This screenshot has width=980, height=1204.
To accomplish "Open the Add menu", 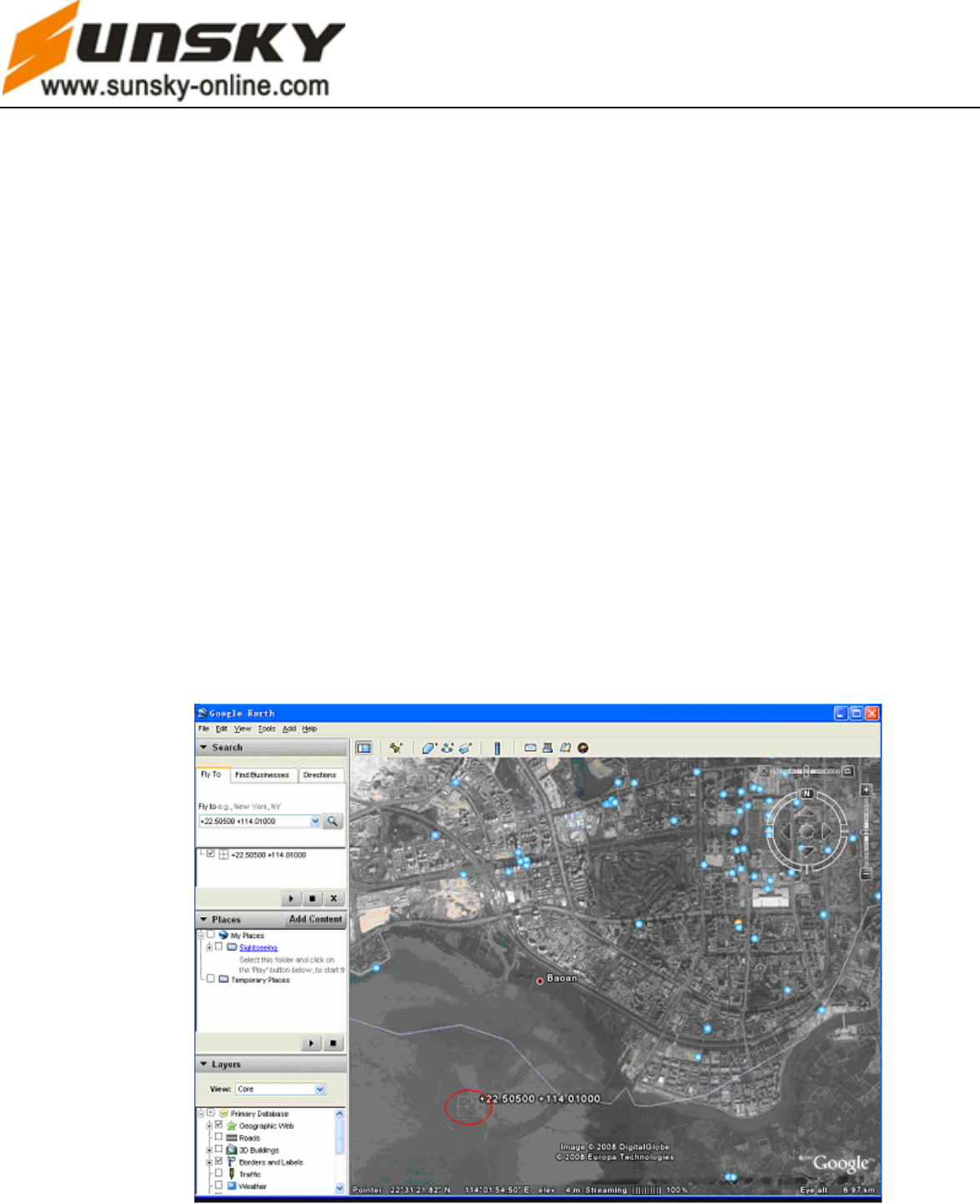I will pyautogui.click(x=289, y=729).
